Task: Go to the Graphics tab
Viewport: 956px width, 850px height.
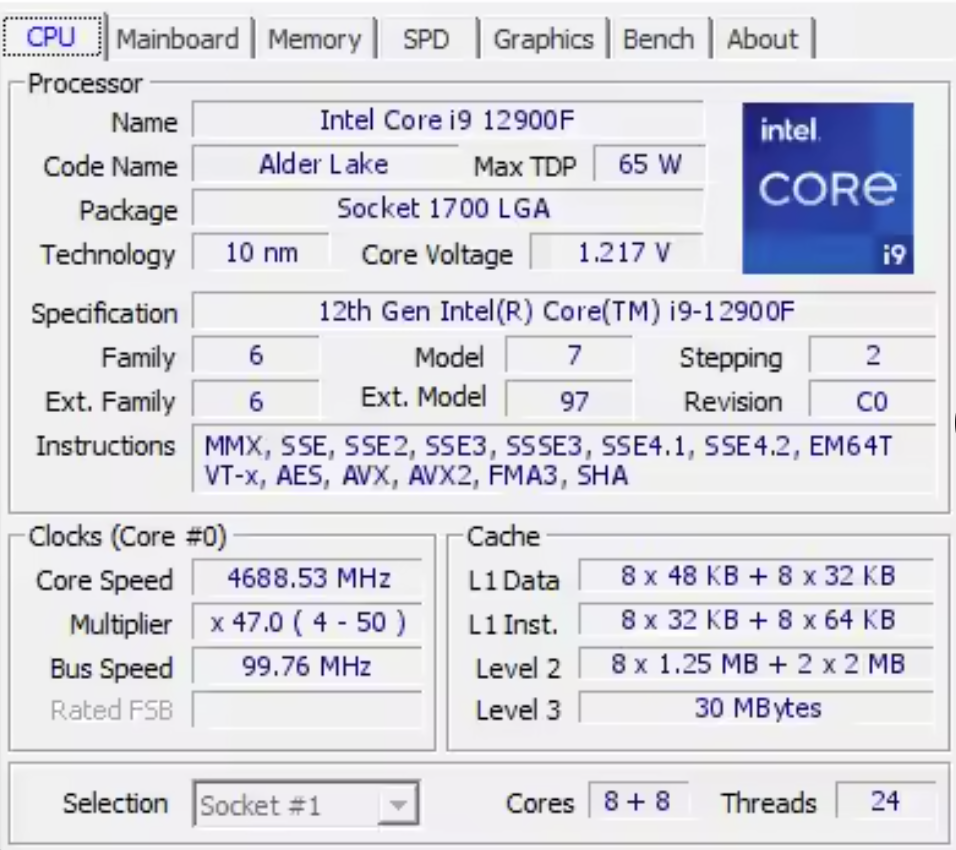Action: click(x=543, y=40)
